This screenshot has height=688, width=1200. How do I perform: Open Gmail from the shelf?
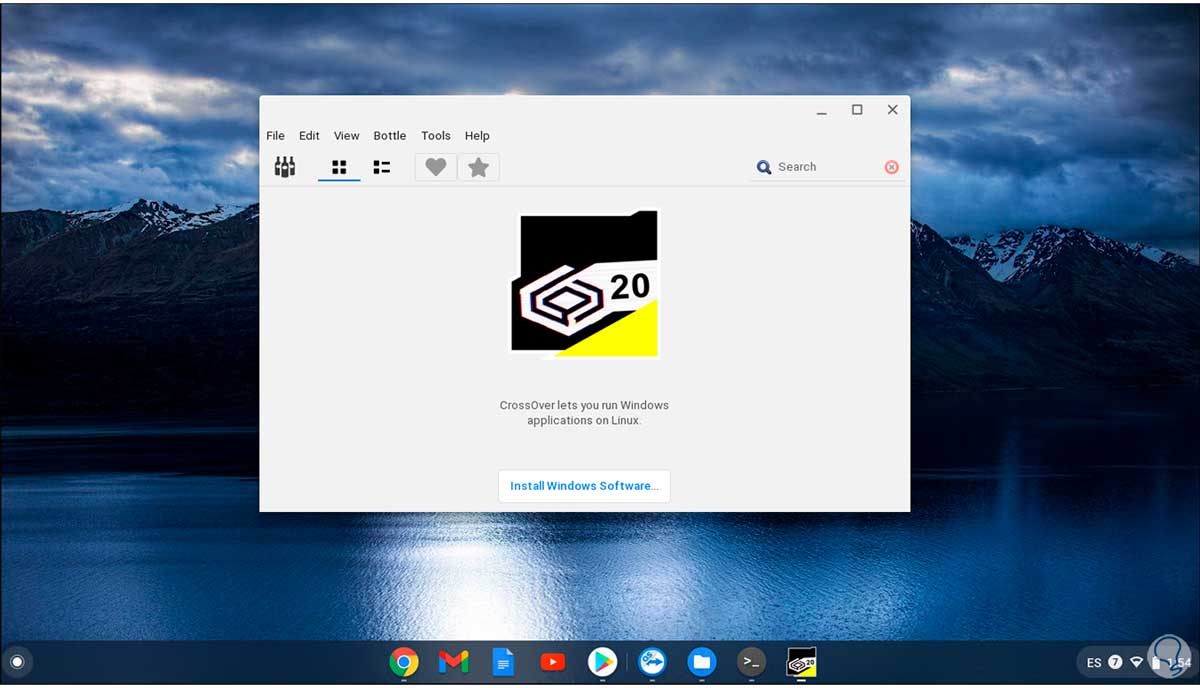(453, 662)
